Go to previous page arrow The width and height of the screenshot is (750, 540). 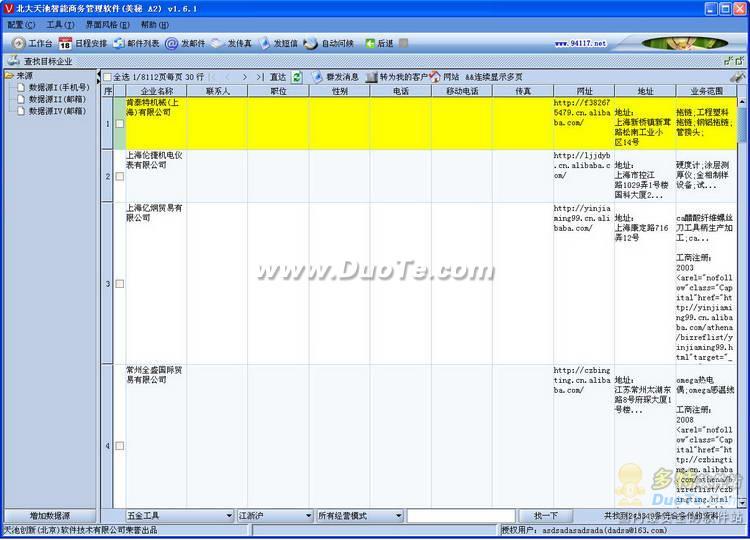pyautogui.click(x=228, y=77)
